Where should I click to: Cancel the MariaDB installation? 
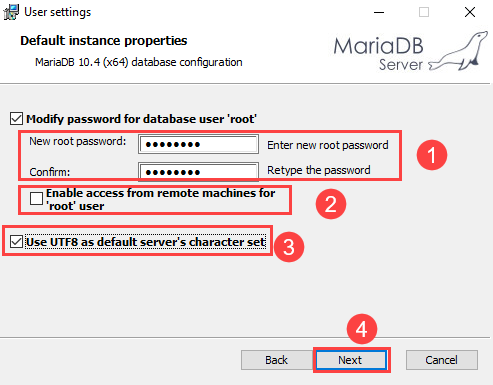442,360
